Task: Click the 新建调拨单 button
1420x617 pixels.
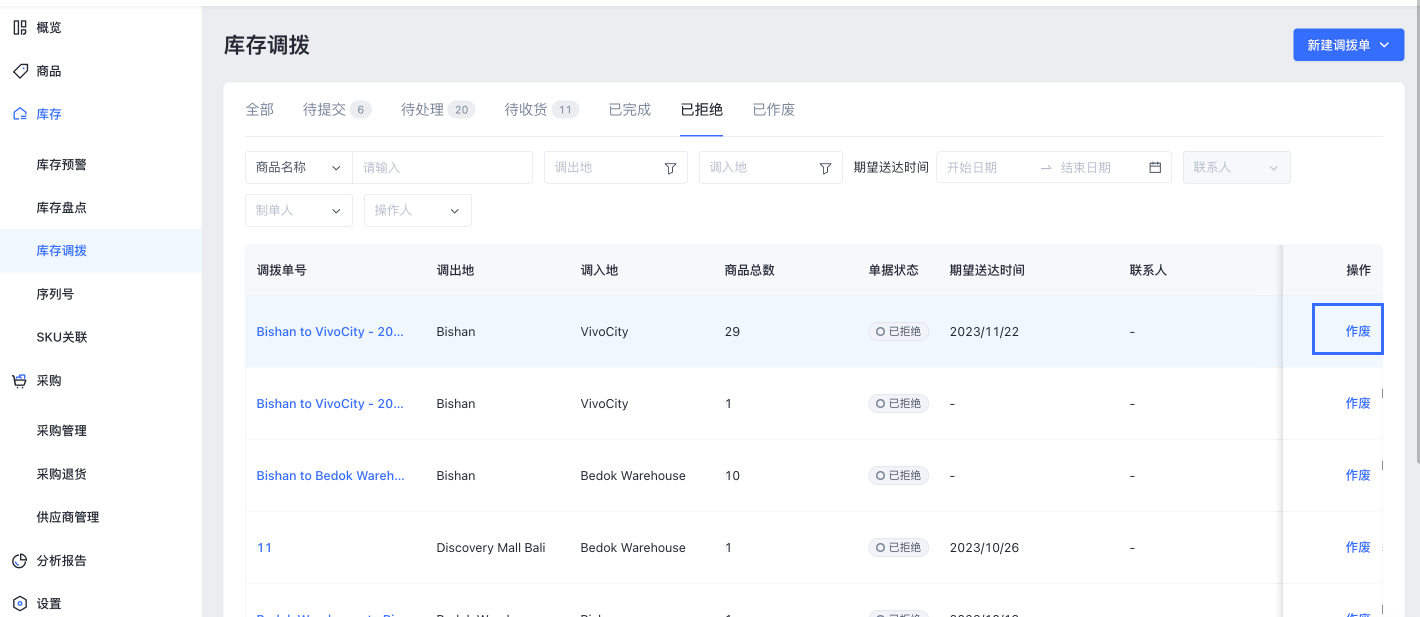Action: coord(1348,45)
